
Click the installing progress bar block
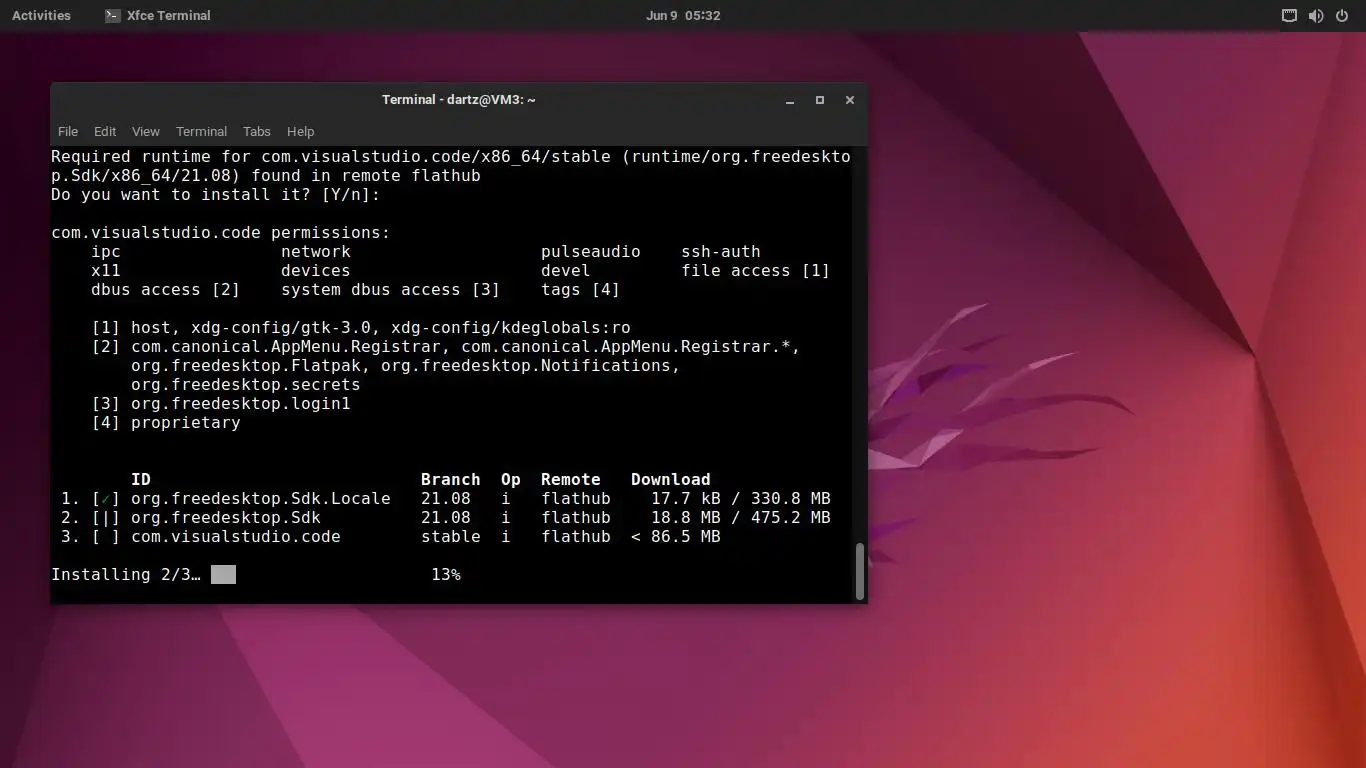(x=223, y=574)
